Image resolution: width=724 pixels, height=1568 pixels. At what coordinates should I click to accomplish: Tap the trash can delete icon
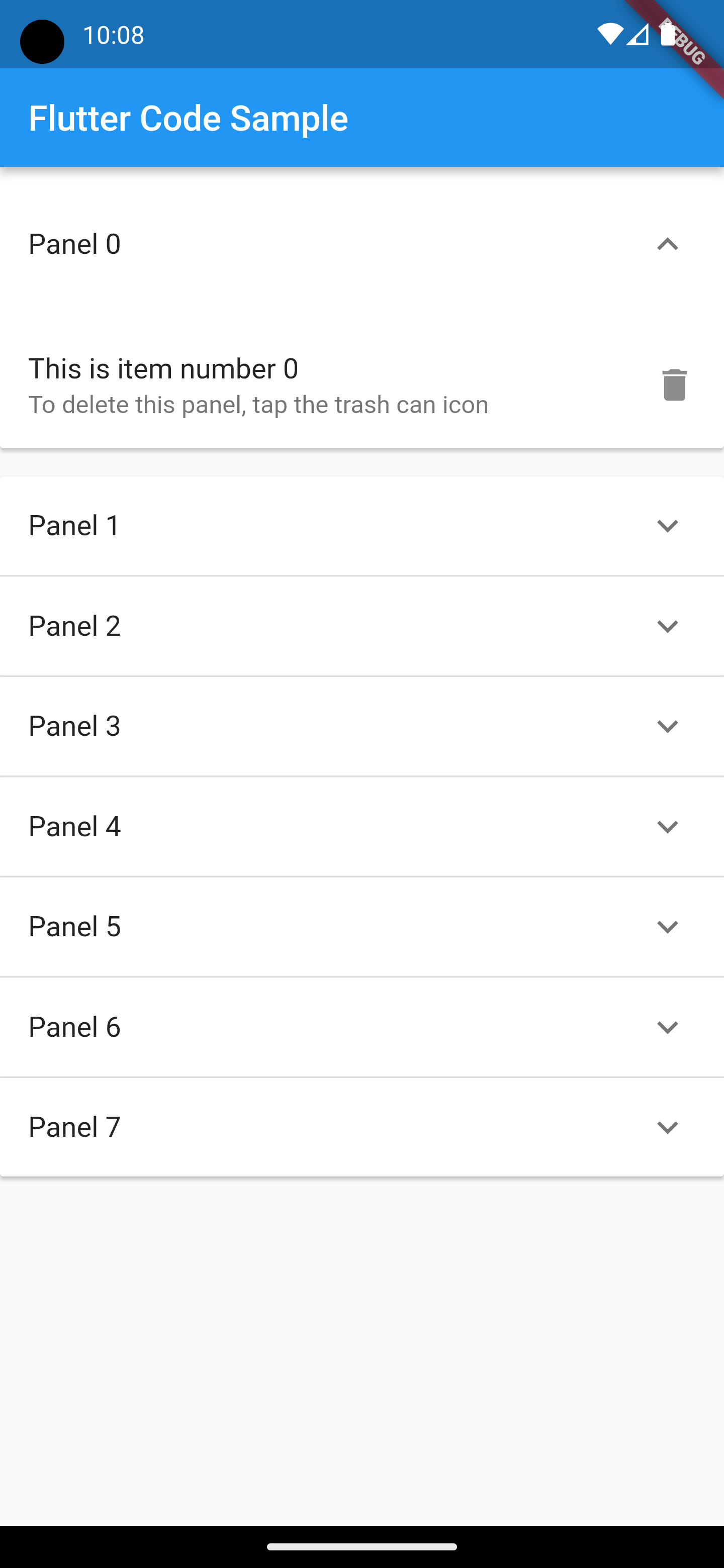(x=674, y=384)
